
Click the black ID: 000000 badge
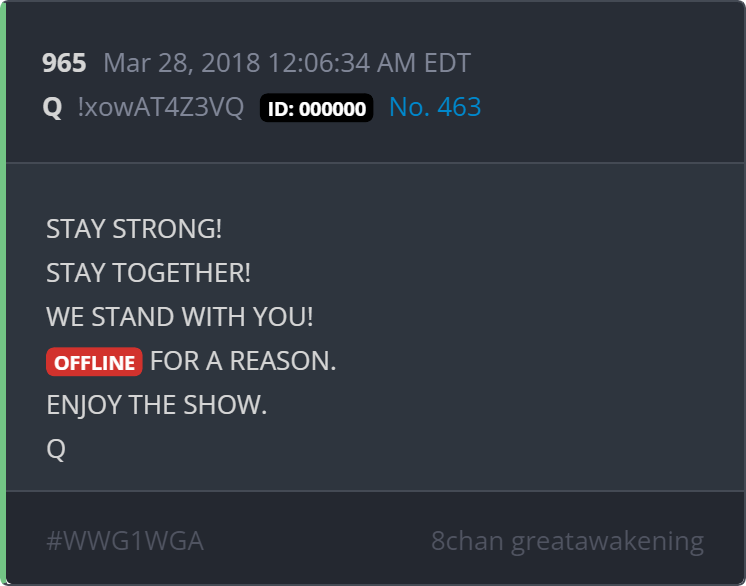click(x=316, y=108)
